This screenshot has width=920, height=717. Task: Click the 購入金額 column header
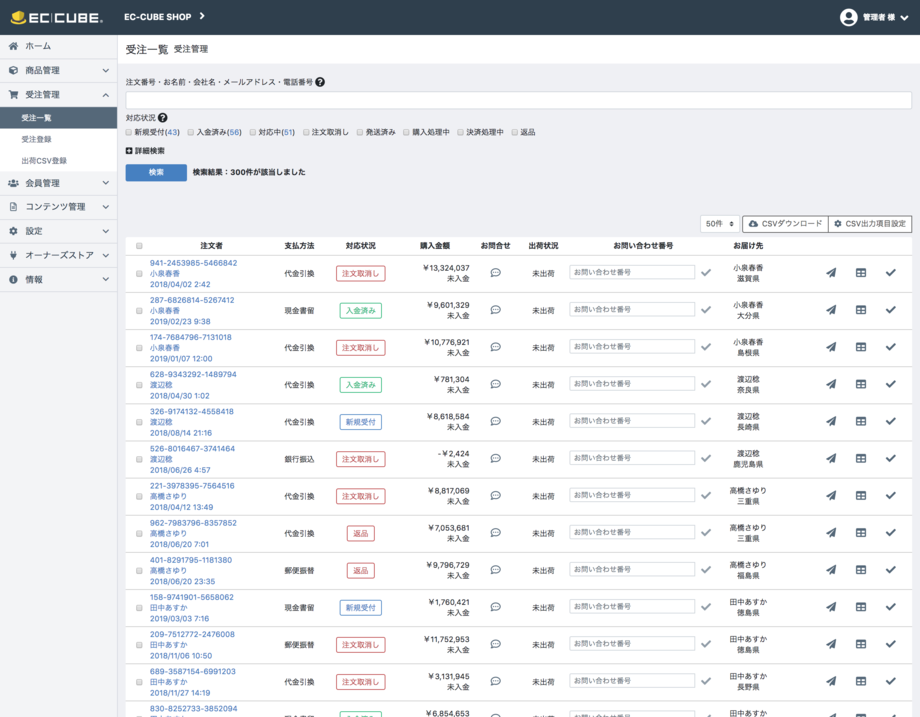coord(435,246)
